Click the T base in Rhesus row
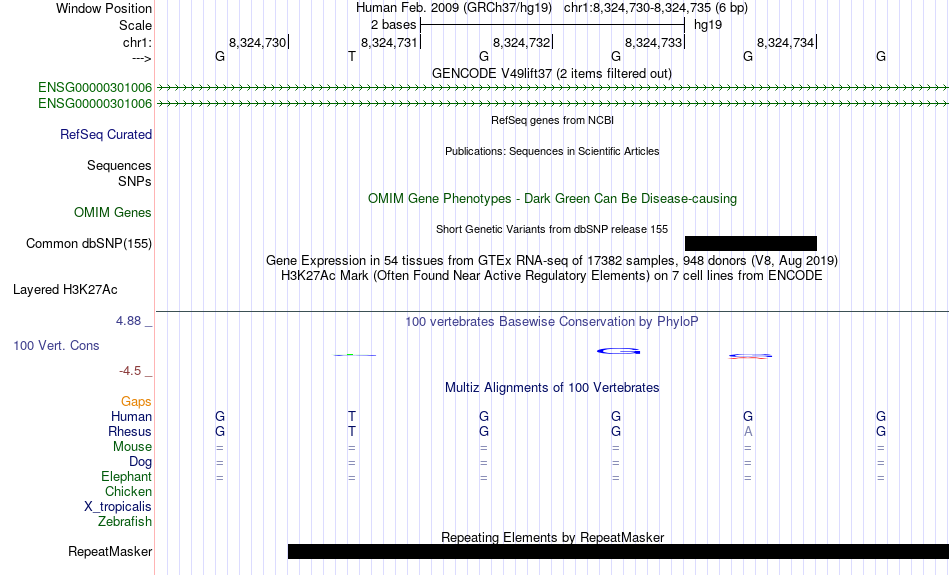Screen dimensions: 950x575 click(351, 431)
